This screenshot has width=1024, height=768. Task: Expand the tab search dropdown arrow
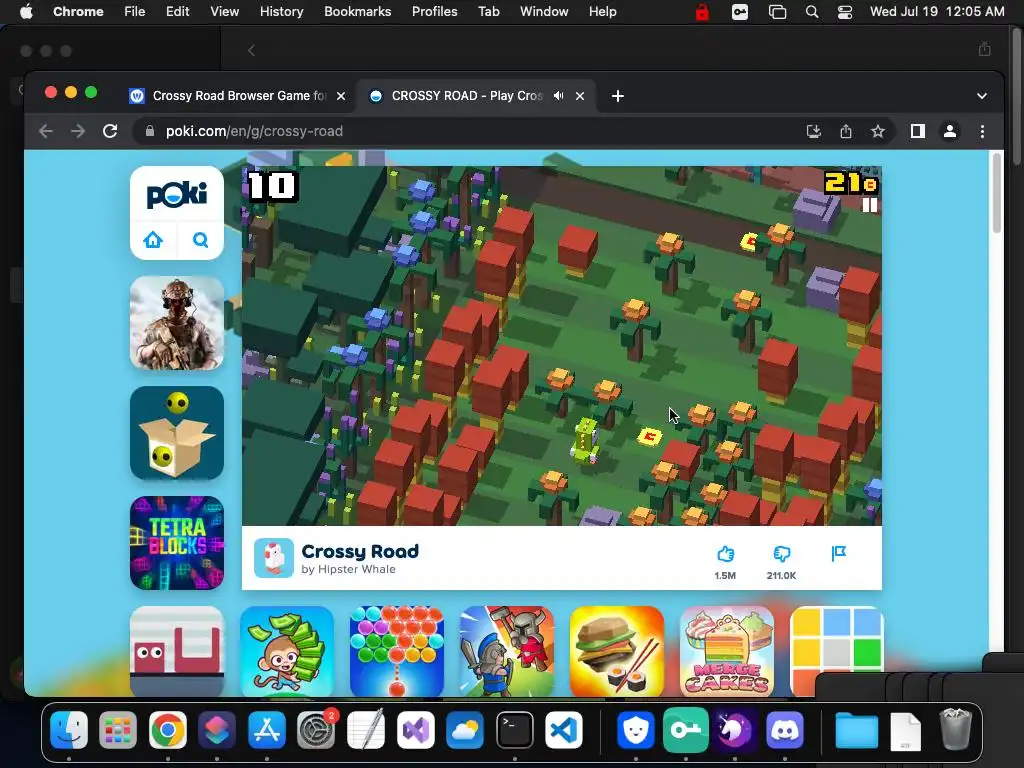(x=982, y=96)
